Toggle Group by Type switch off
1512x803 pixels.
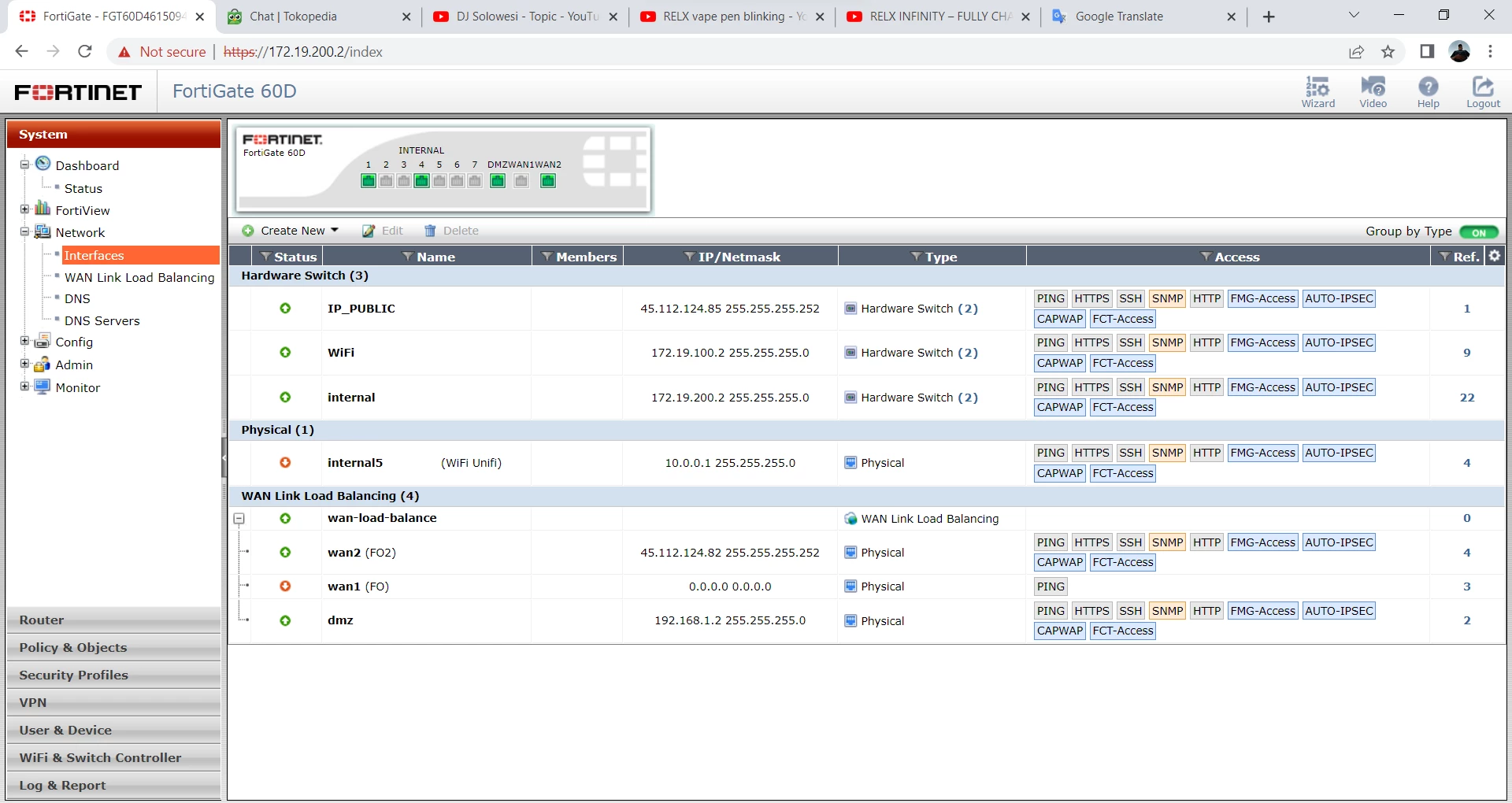click(x=1478, y=231)
